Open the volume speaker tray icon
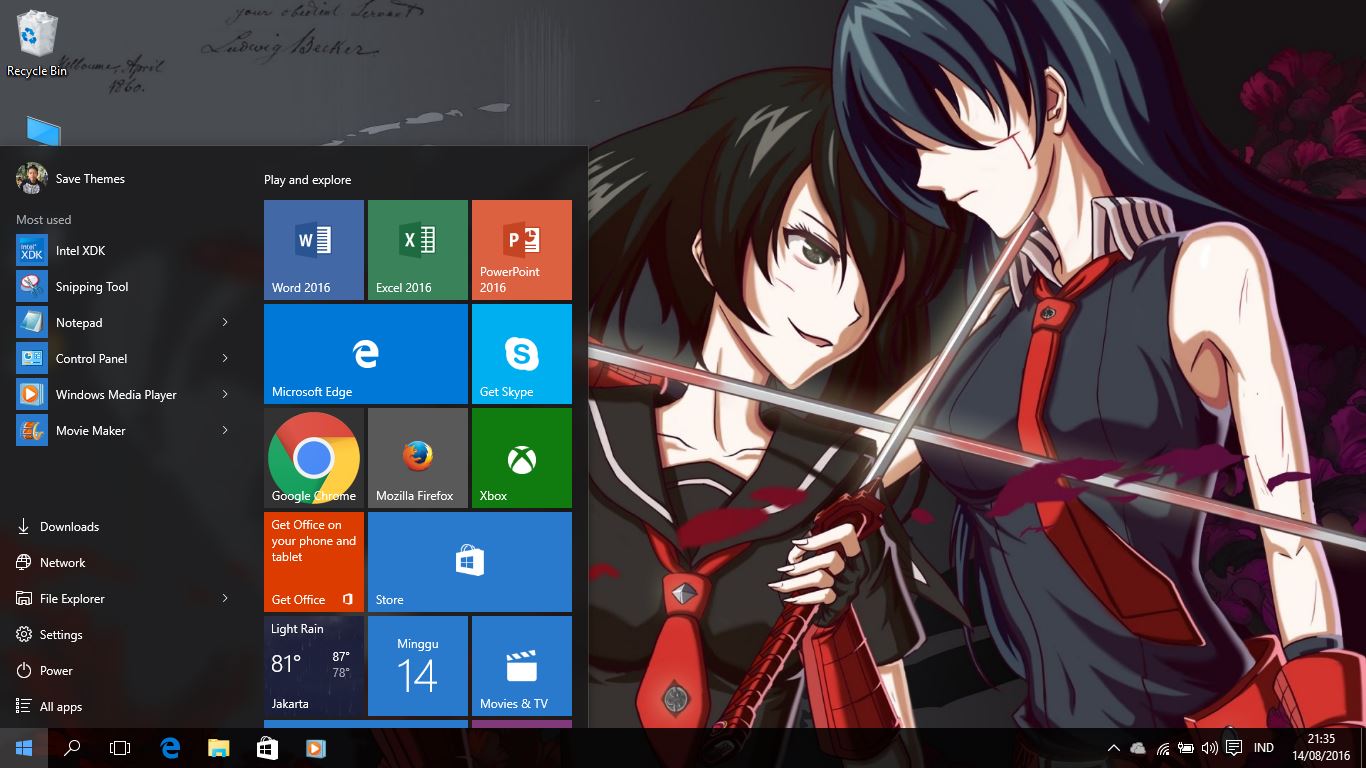Image resolution: width=1366 pixels, height=768 pixels. coord(1210,748)
